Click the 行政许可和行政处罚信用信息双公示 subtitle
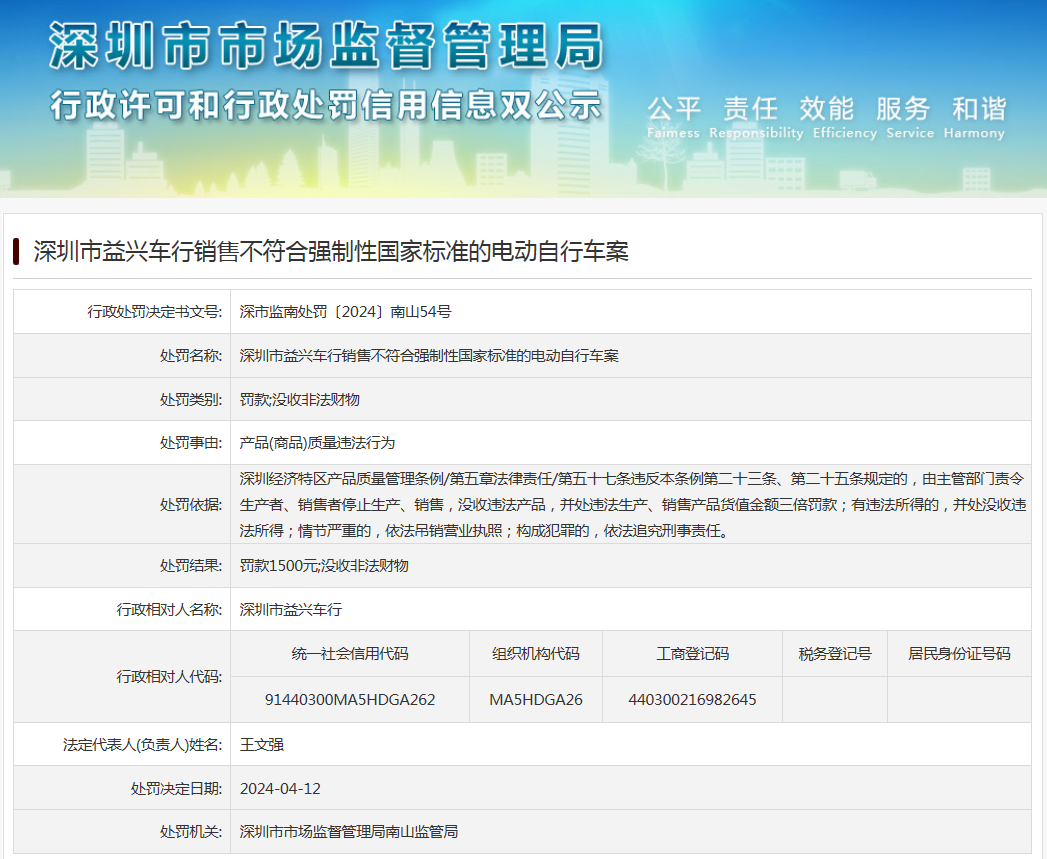 pos(326,104)
